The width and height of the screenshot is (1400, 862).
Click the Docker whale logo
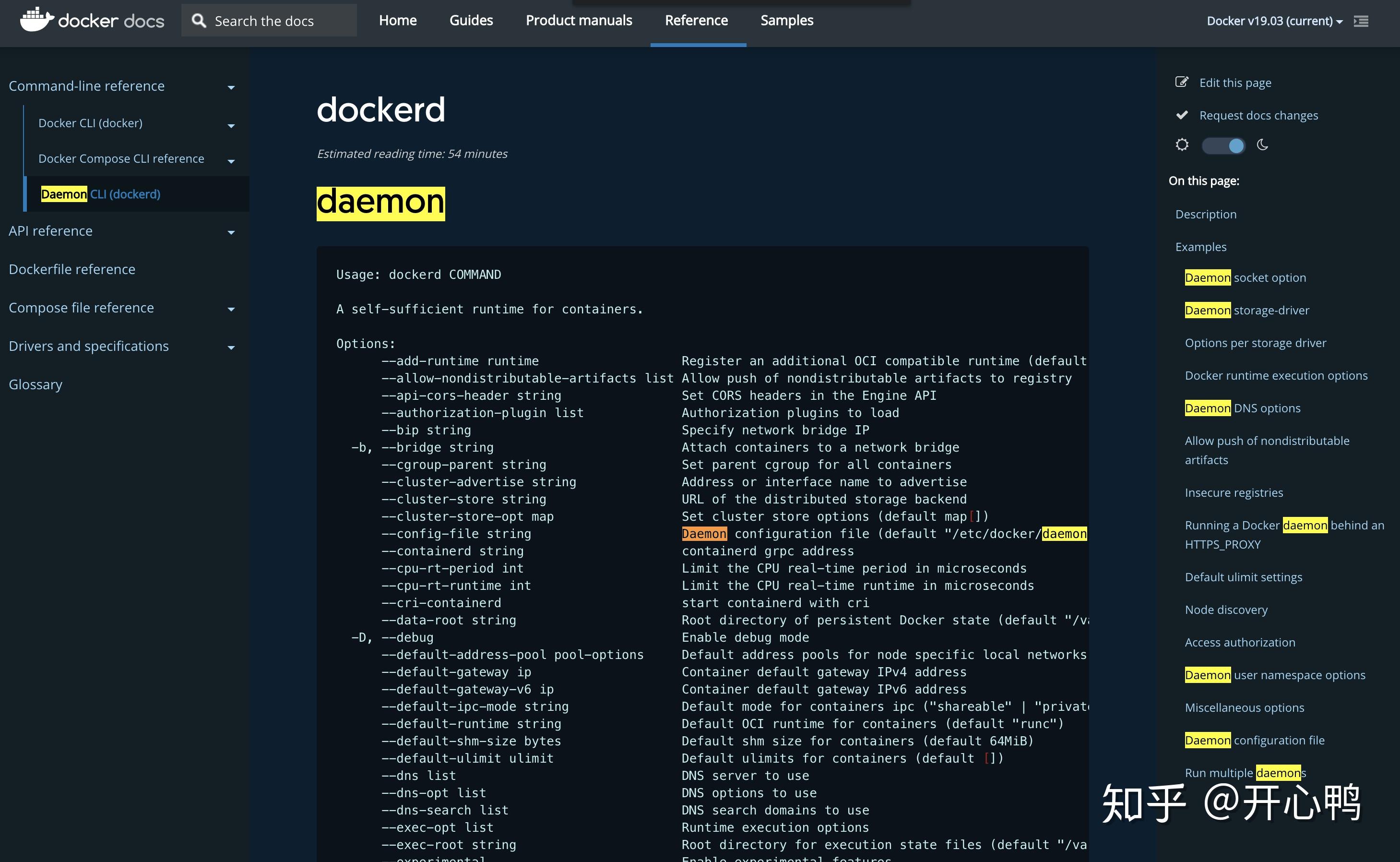pyautogui.click(x=37, y=20)
